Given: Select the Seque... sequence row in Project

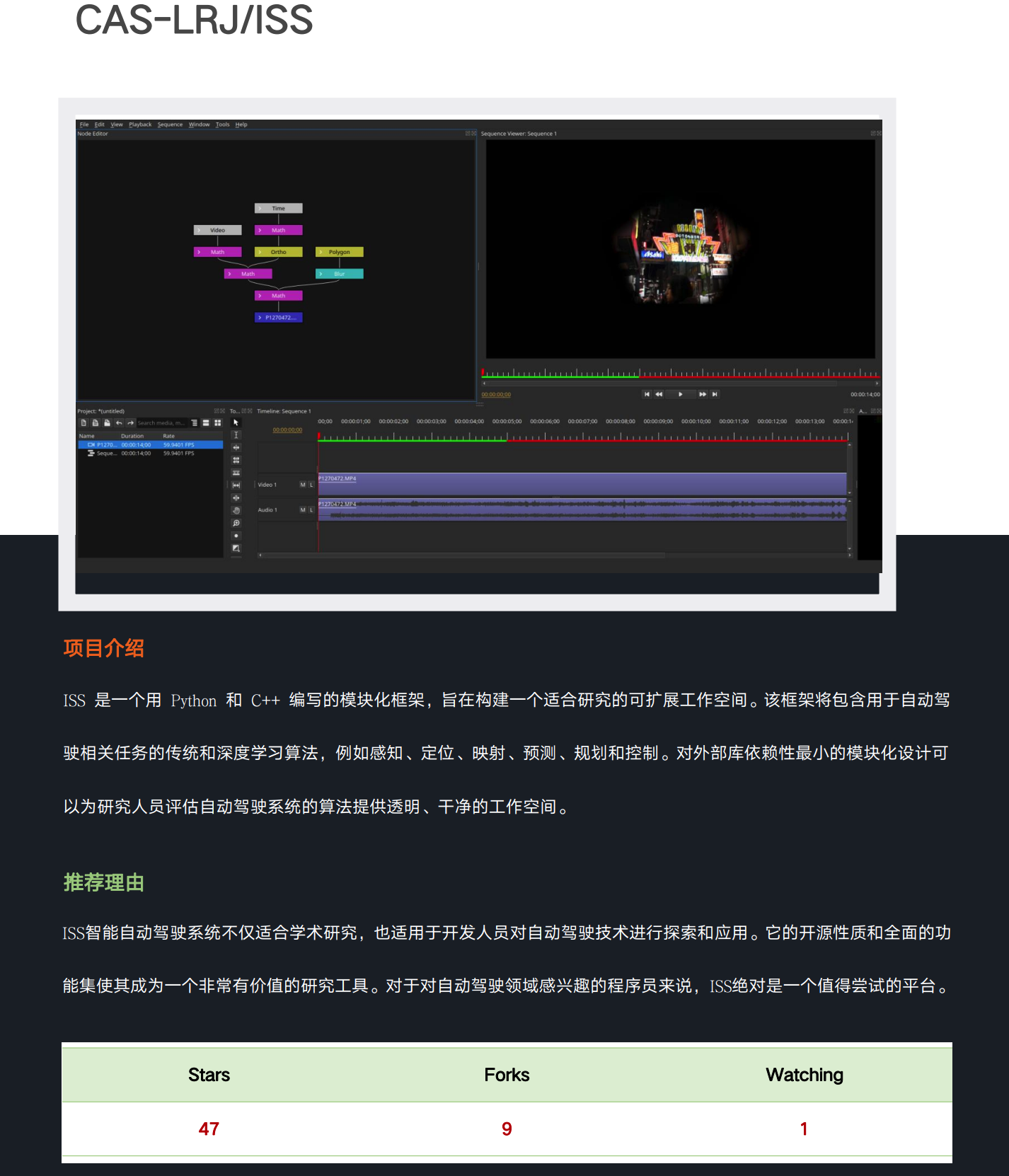Looking at the screenshot, I should tap(150, 454).
